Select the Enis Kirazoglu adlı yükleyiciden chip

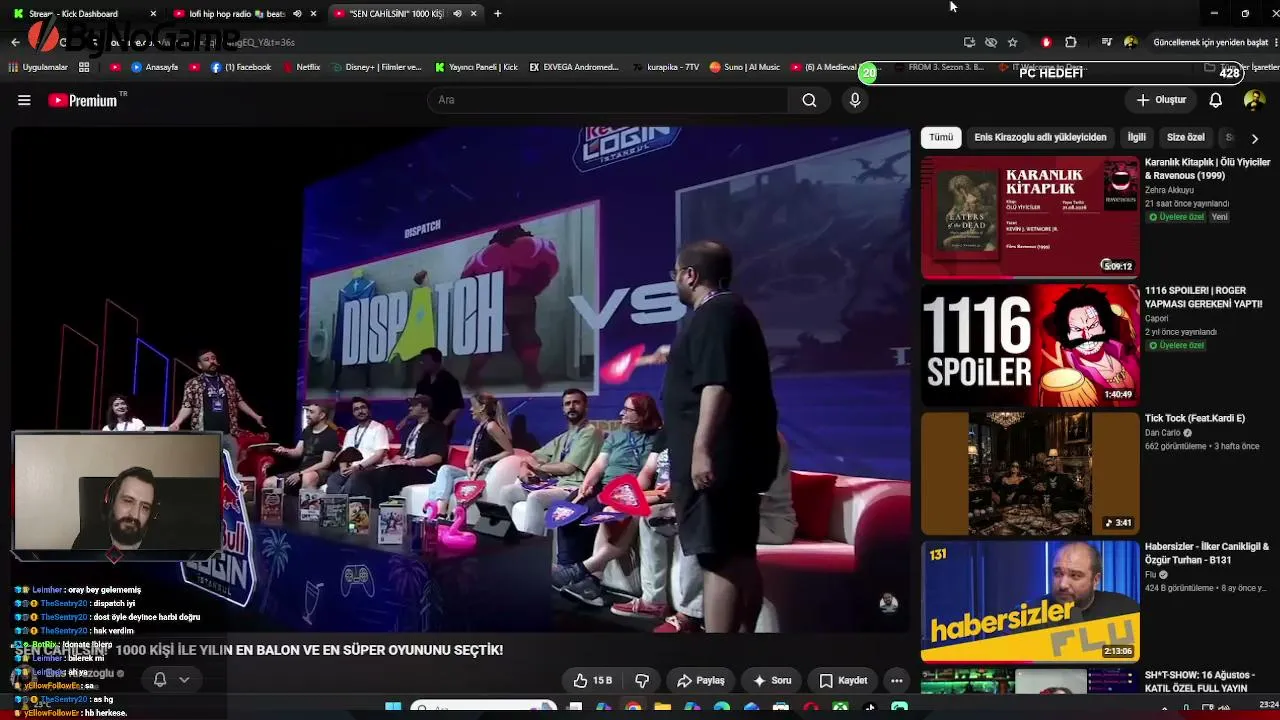pos(1040,137)
